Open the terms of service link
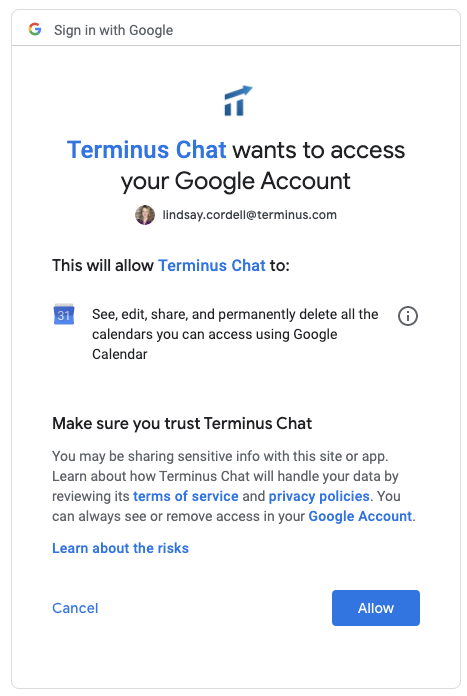 pos(186,496)
